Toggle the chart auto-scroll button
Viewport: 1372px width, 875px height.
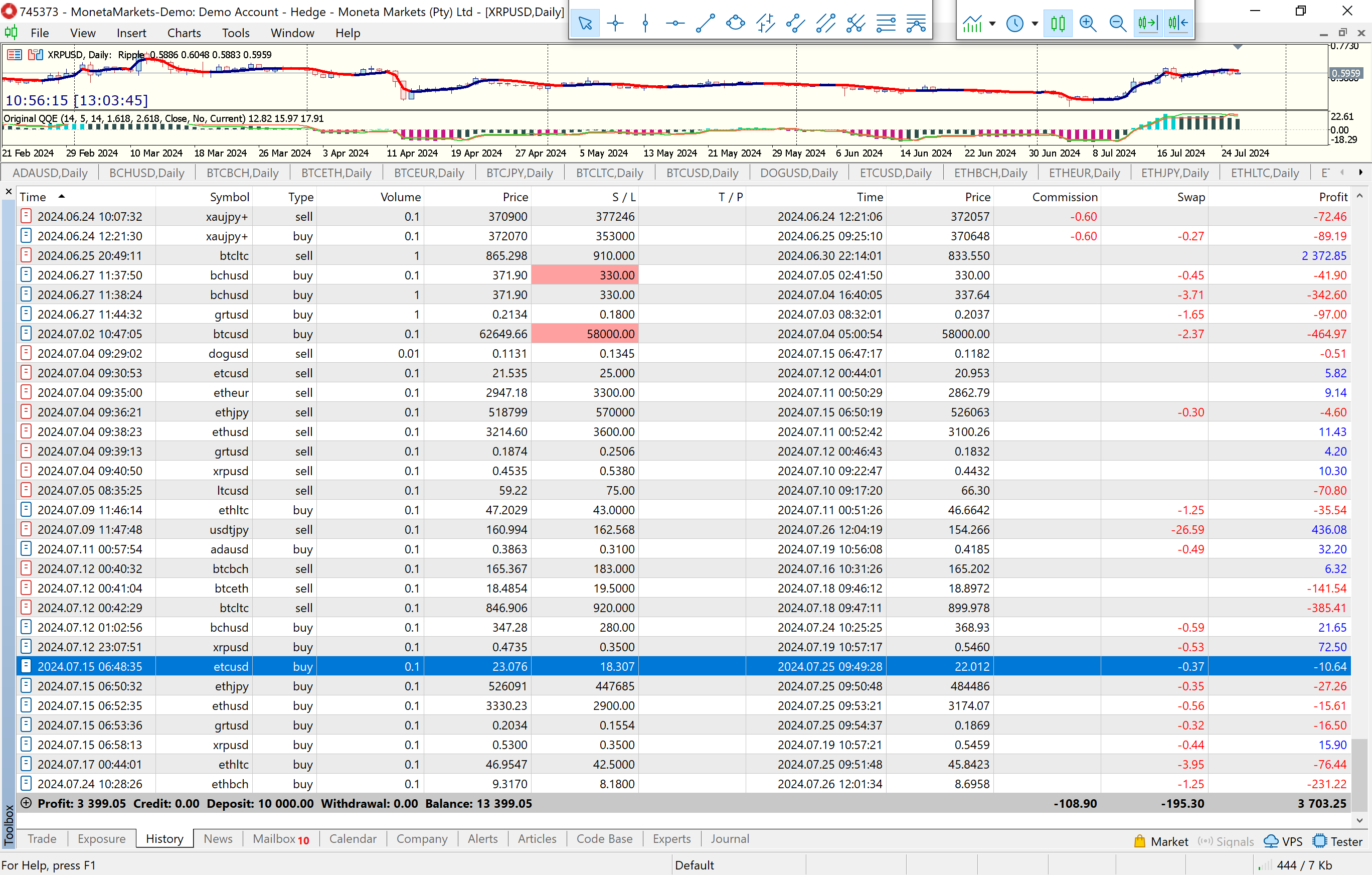pos(1147,24)
